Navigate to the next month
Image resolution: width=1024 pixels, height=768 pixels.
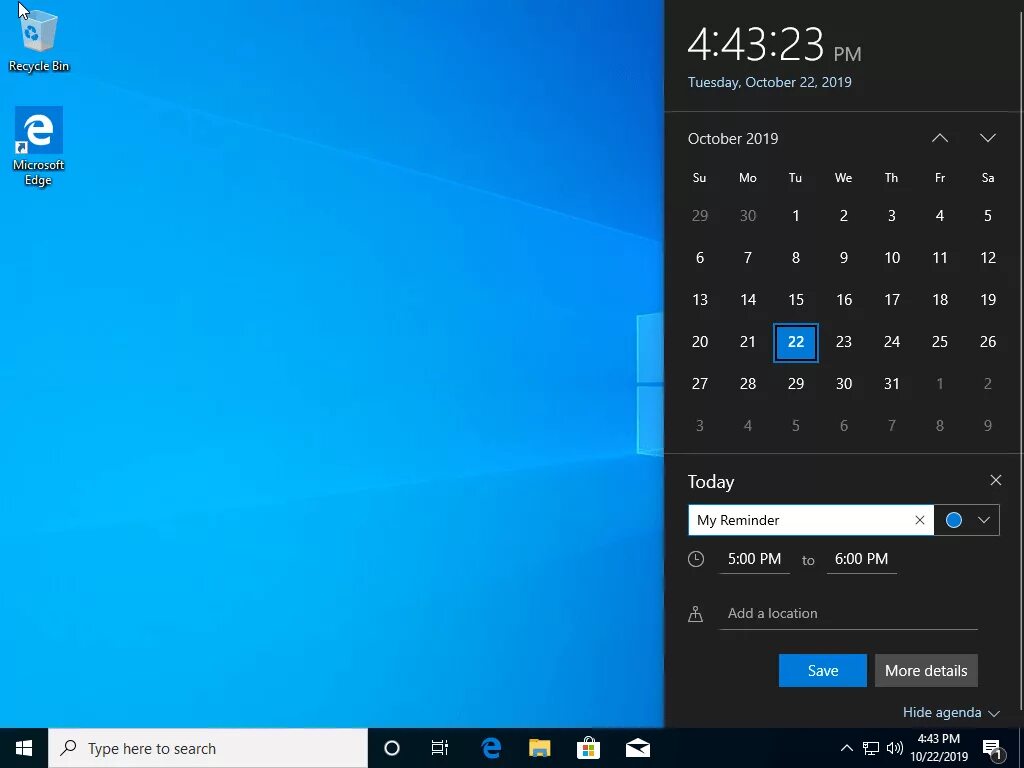tap(988, 138)
